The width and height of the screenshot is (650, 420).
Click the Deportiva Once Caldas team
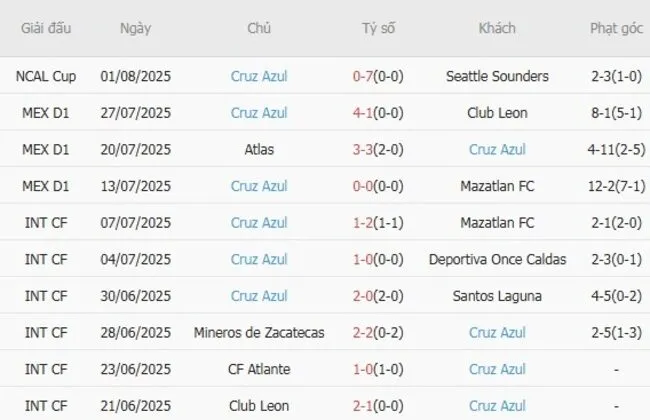pos(497,259)
